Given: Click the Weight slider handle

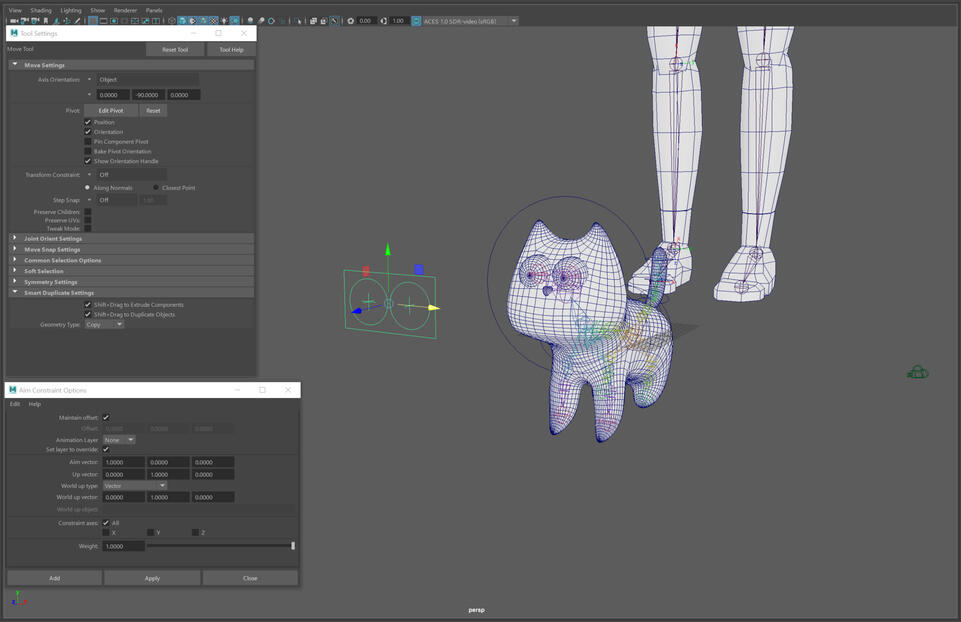Looking at the screenshot, I should pyautogui.click(x=293, y=546).
